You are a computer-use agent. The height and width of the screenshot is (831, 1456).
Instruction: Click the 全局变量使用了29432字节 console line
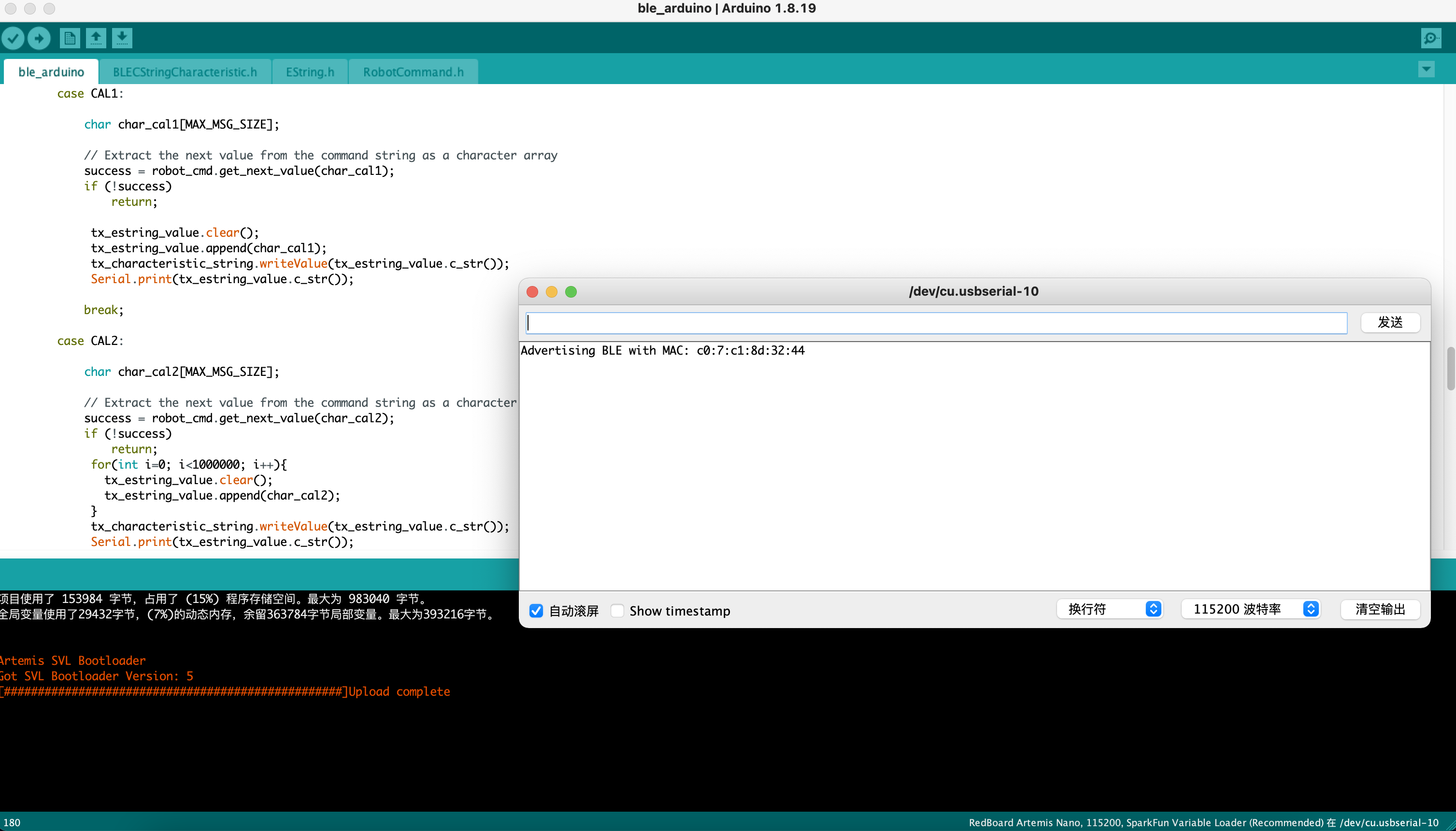248,614
